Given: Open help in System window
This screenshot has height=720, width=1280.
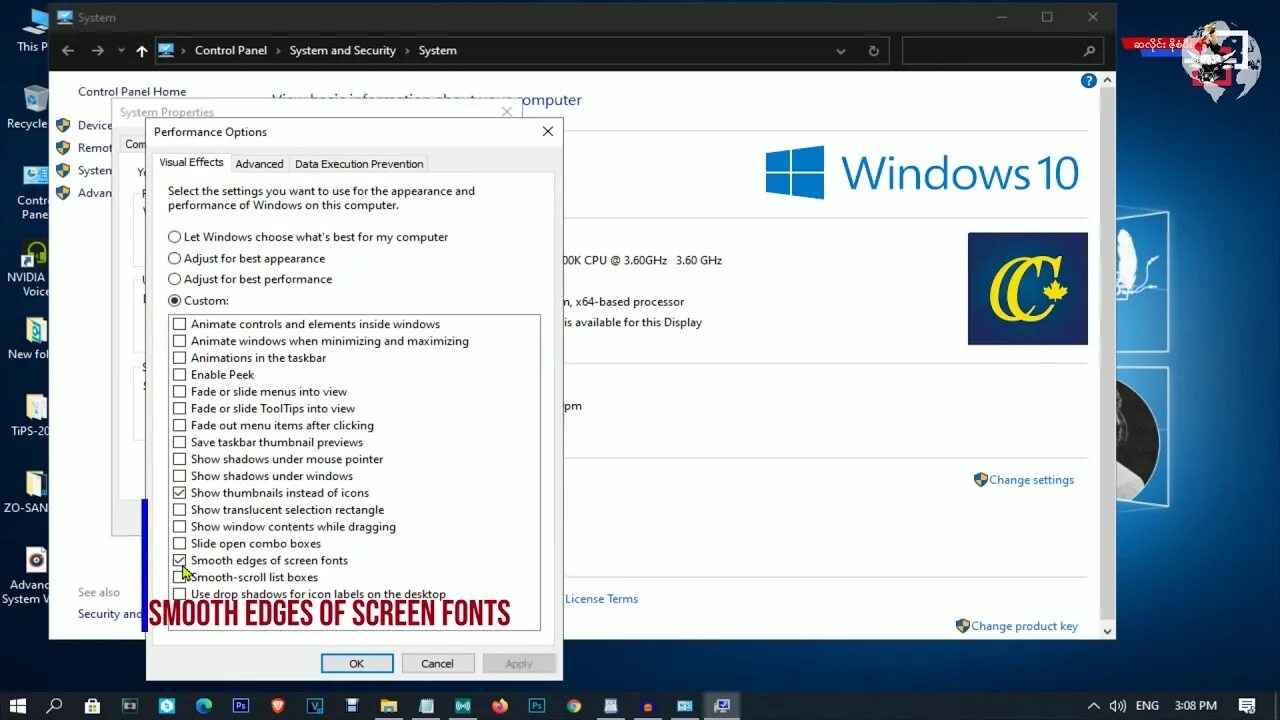Looking at the screenshot, I should tap(1089, 81).
